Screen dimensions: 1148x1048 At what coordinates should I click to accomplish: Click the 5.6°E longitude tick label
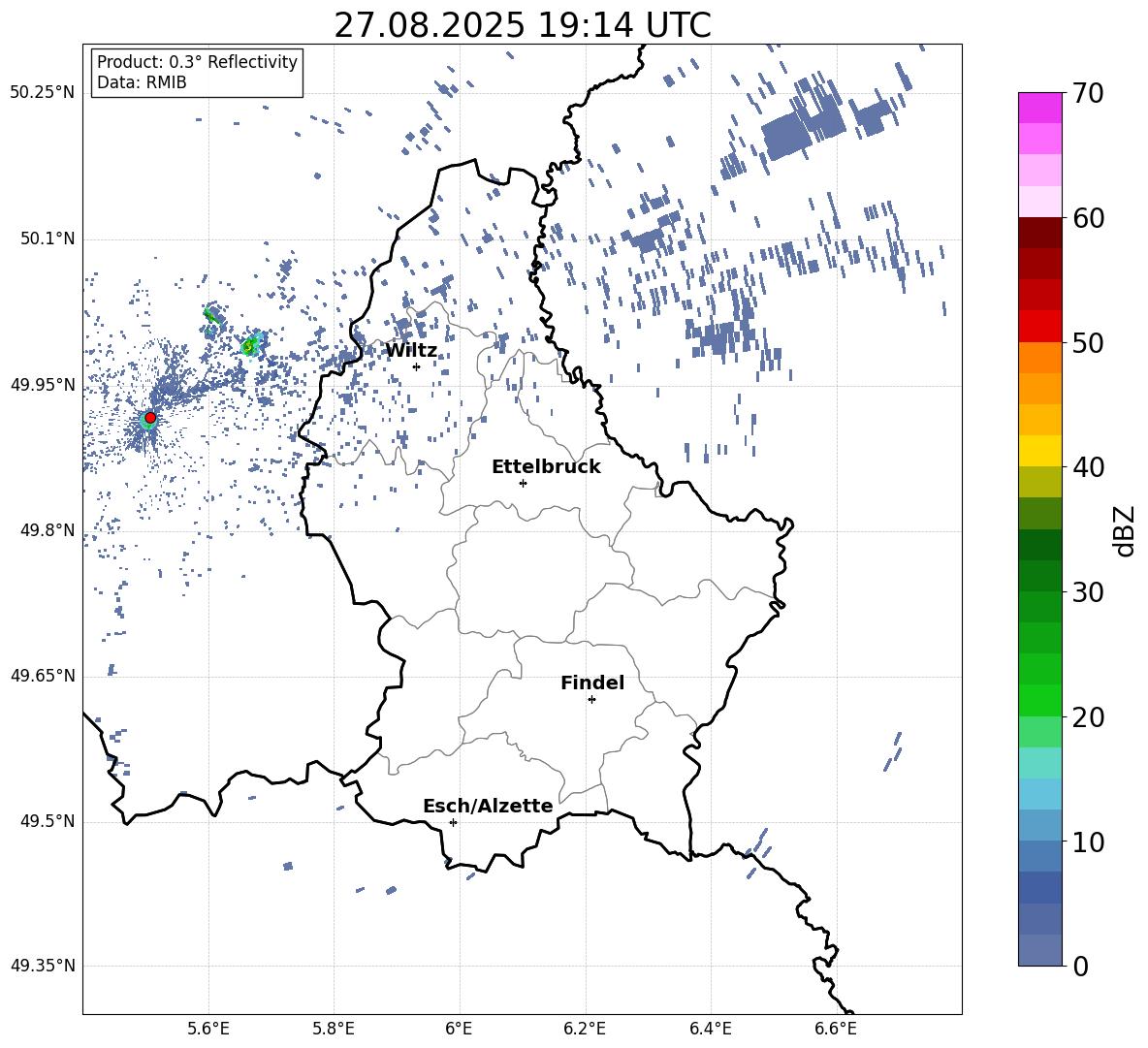(208, 1029)
